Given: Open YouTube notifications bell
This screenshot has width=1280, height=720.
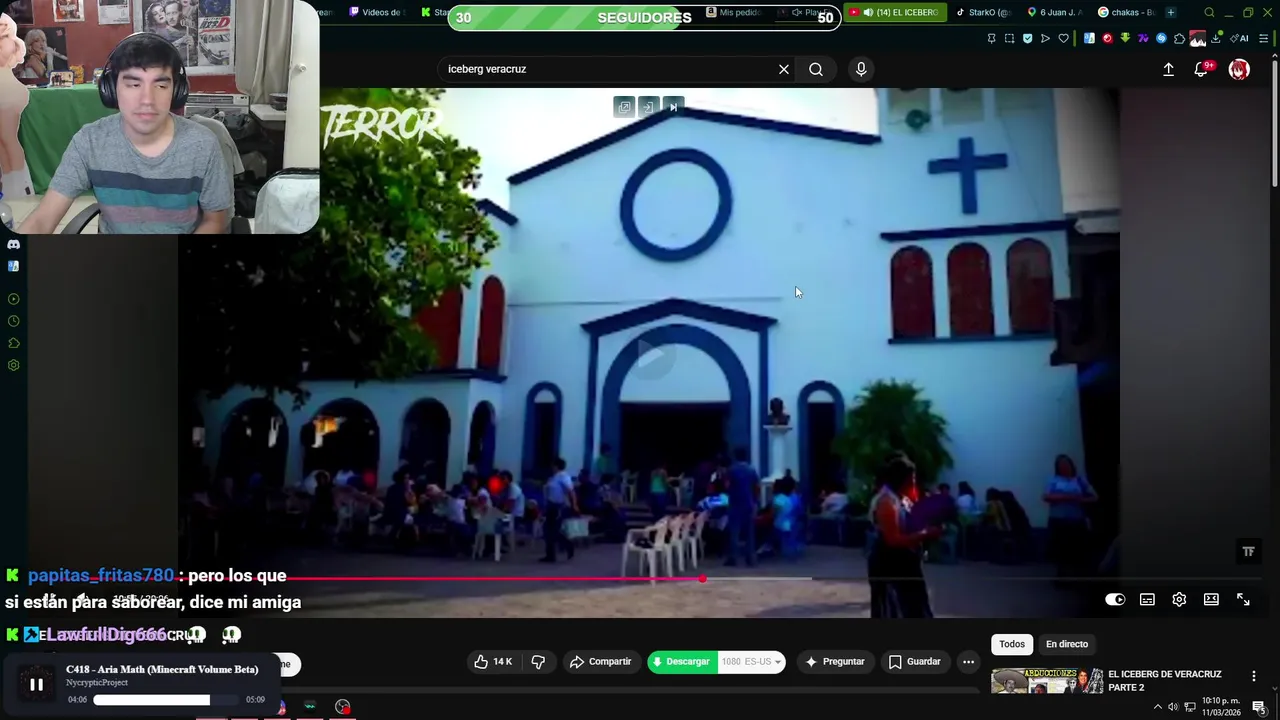Looking at the screenshot, I should 1201,69.
